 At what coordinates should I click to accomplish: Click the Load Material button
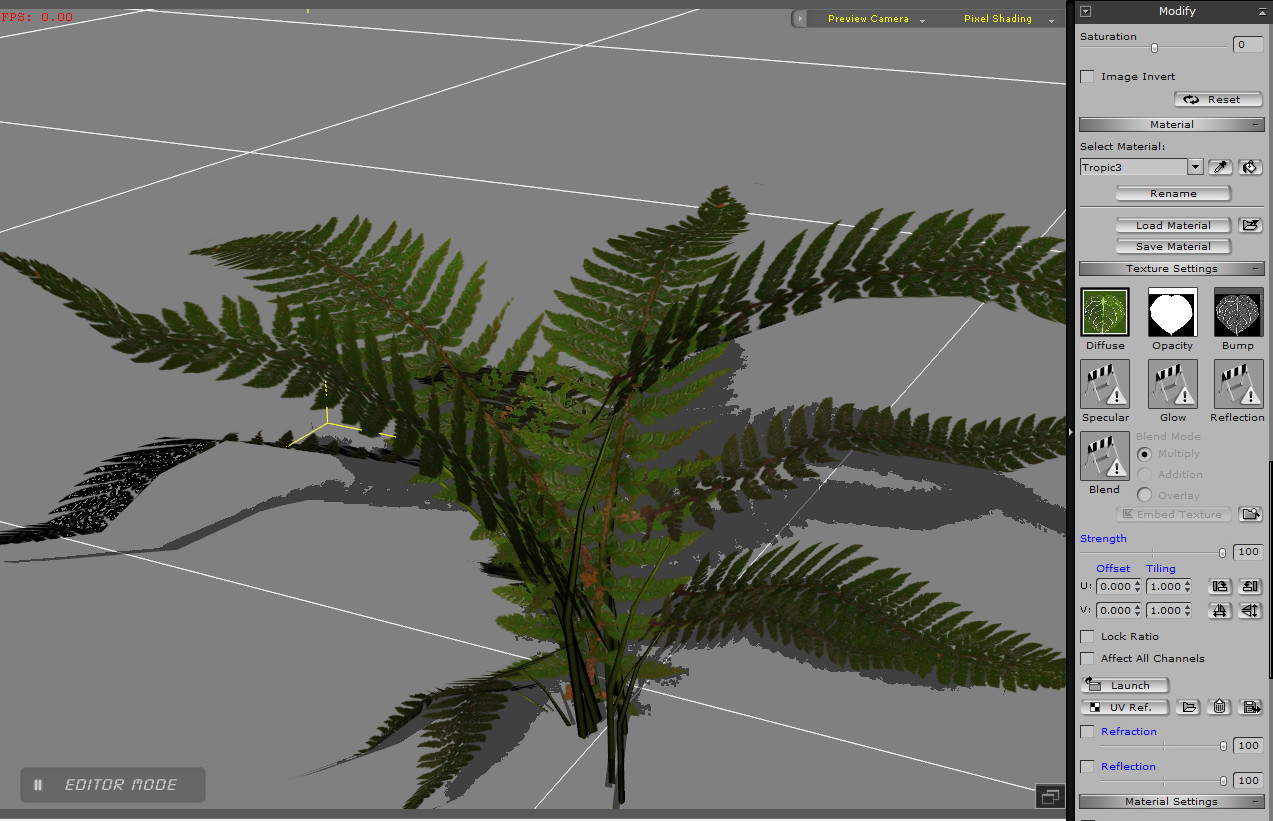(x=1173, y=225)
